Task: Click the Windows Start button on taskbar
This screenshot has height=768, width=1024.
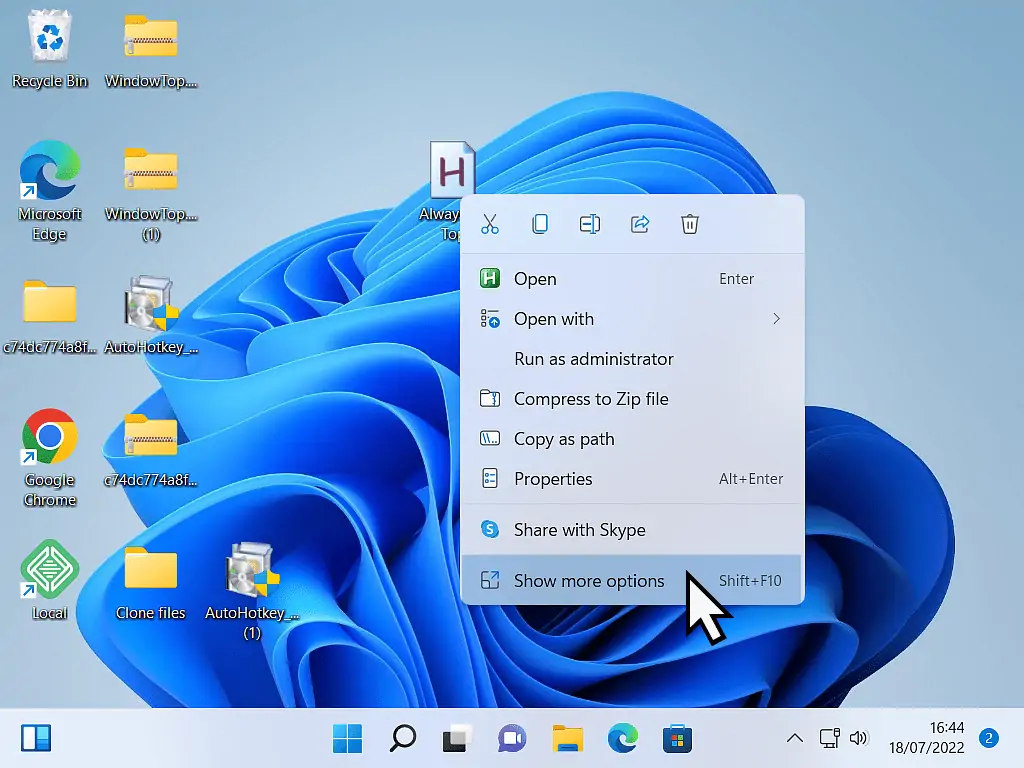Action: pyautogui.click(x=348, y=739)
